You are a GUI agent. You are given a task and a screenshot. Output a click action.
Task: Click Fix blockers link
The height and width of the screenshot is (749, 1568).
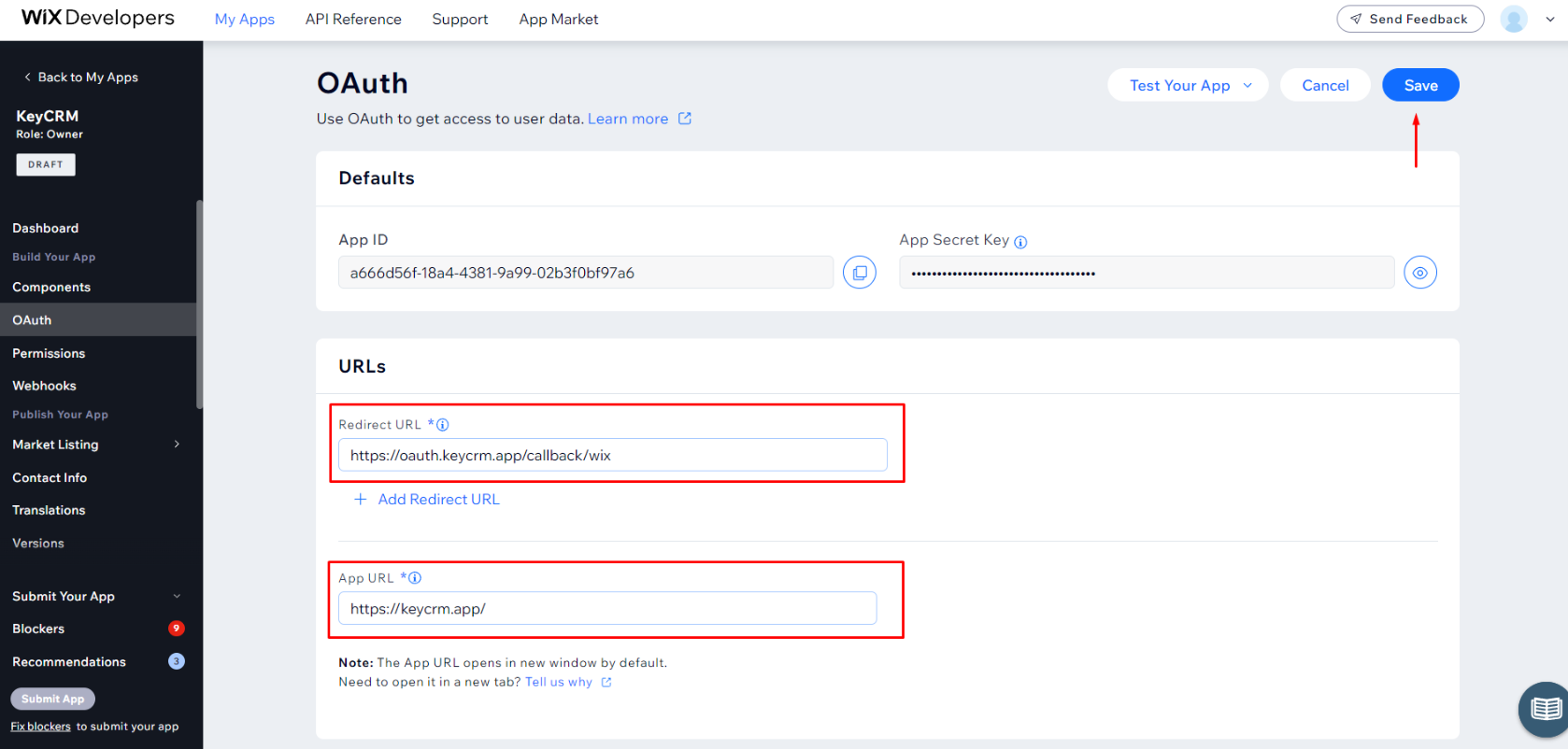click(x=40, y=727)
